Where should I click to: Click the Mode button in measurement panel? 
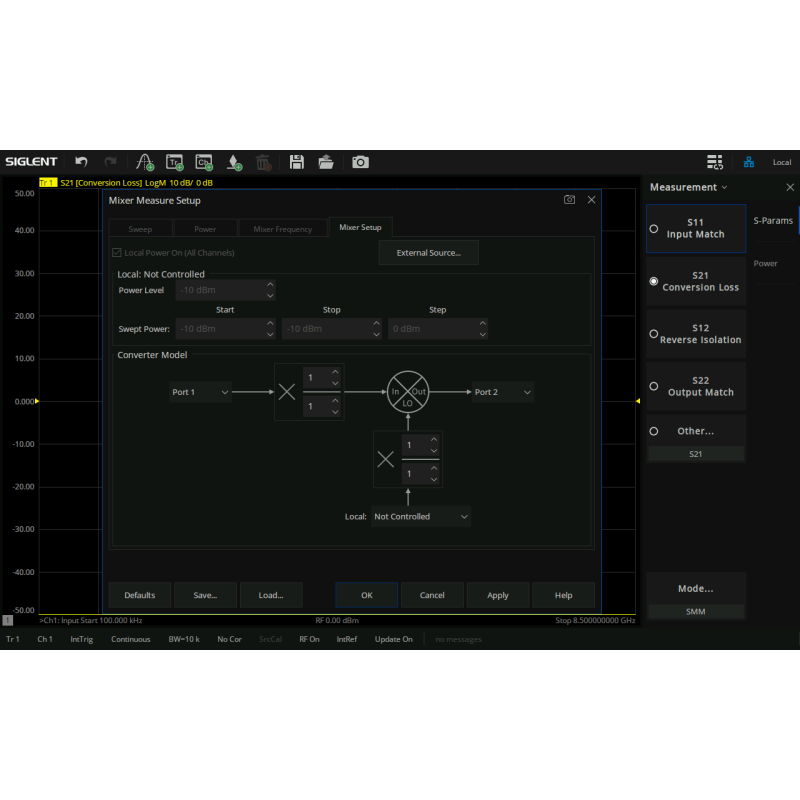pos(695,588)
